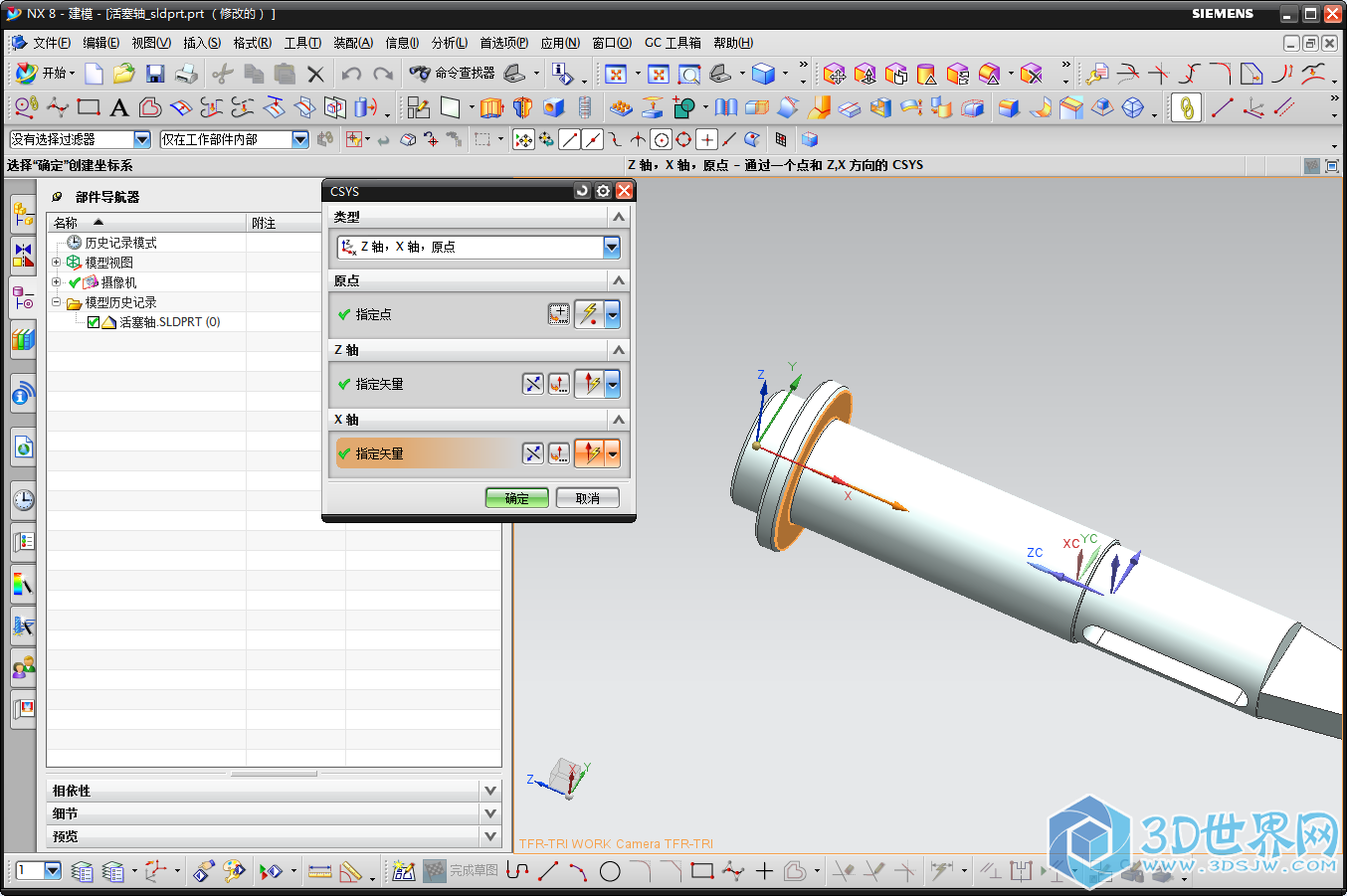Click the Undo arrow icon
This screenshot has width=1347, height=896.
coord(351,74)
